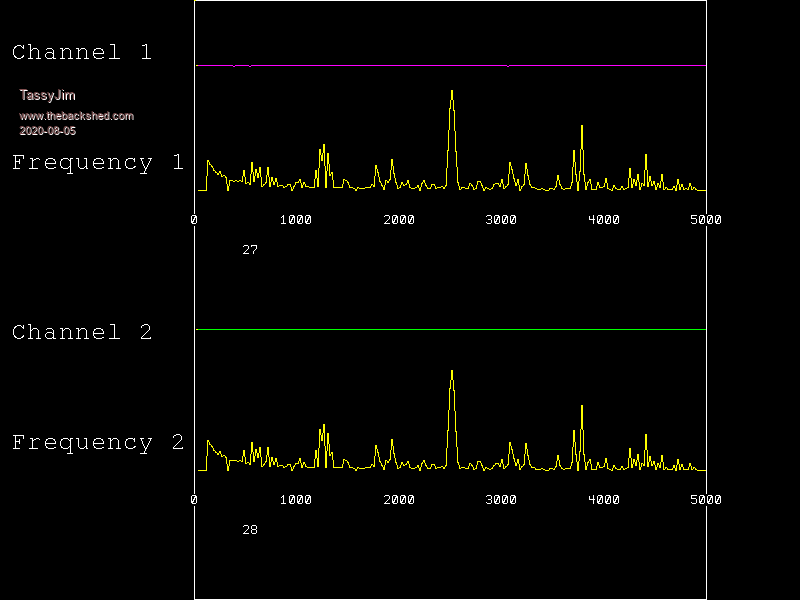The width and height of the screenshot is (800, 600).
Task: Click the value 28 below Frequency 2 chart
Action: click(x=250, y=530)
